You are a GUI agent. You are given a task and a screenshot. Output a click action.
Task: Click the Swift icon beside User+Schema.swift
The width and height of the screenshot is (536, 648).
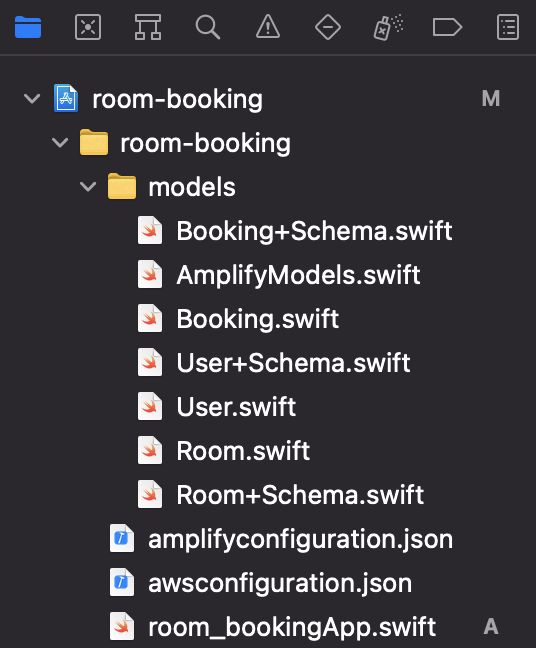(x=150, y=362)
